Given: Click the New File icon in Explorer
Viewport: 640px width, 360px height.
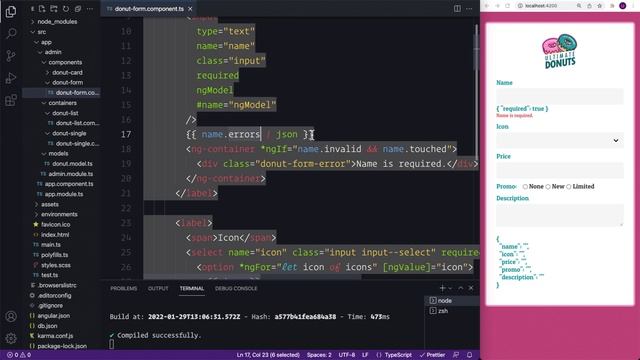Looking at the screenshot, I should tap(42, 9).
